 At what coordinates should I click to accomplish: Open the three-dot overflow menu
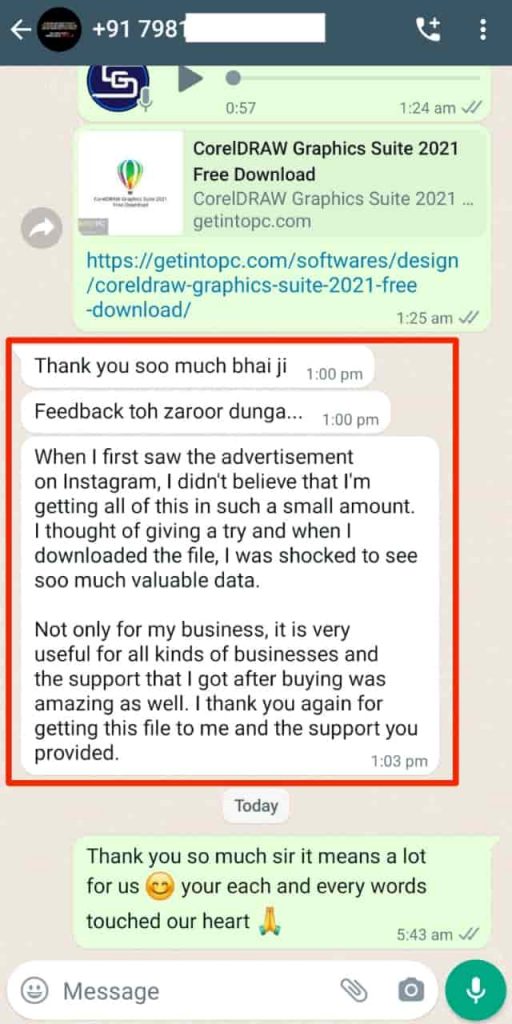point(483,29)
